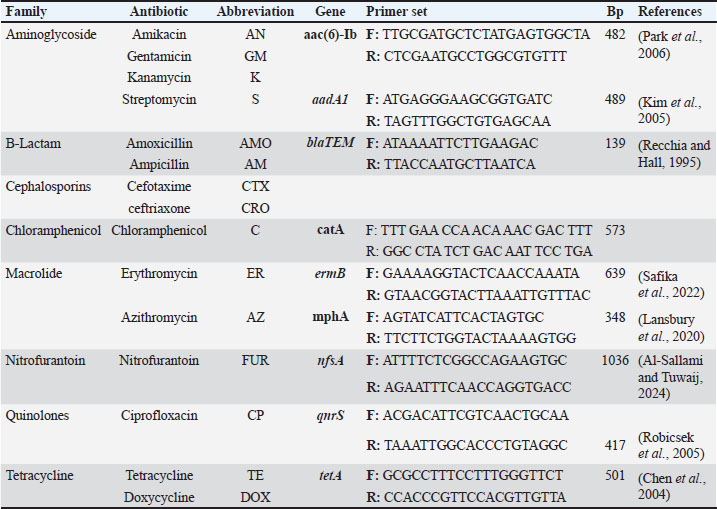Screen dimensions: 717x509
Task: Select the "Abbreviation" column header
Action: (255, 12)
